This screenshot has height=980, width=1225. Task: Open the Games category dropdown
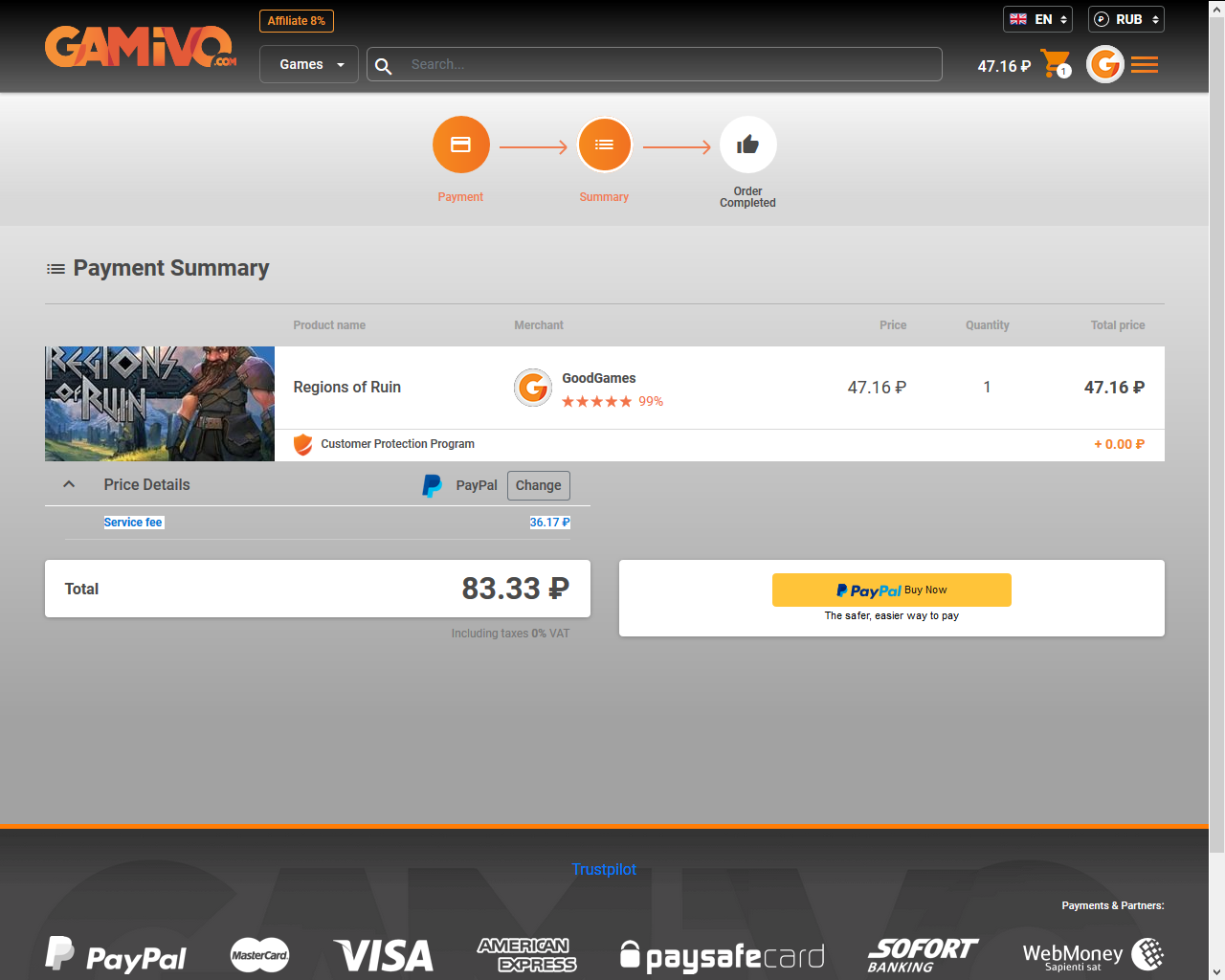(x=309, y=64)
